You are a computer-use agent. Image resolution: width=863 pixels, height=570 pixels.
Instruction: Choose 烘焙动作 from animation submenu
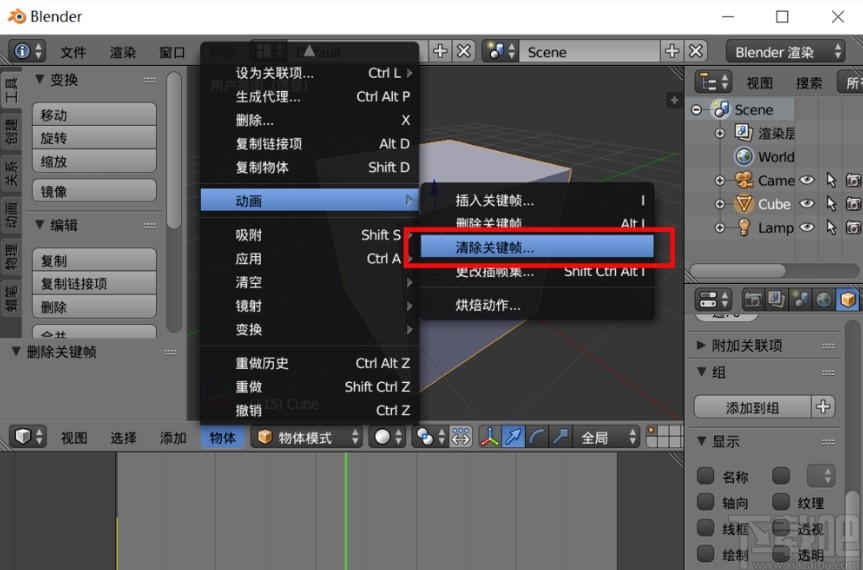[537, 305]
